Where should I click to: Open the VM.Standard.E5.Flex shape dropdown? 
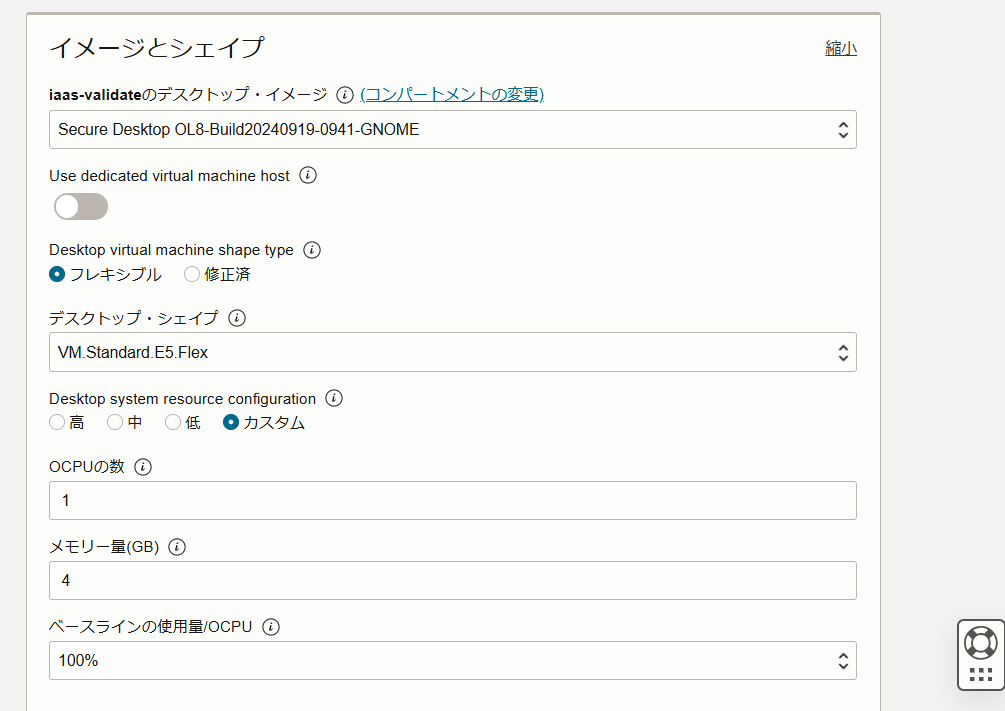tap(452, 352)
